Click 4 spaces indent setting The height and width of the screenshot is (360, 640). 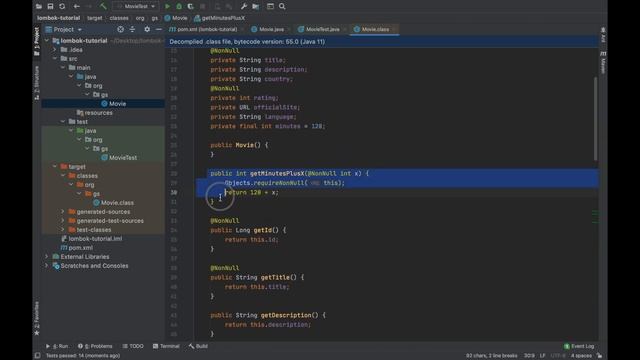[x=581, y=356]
